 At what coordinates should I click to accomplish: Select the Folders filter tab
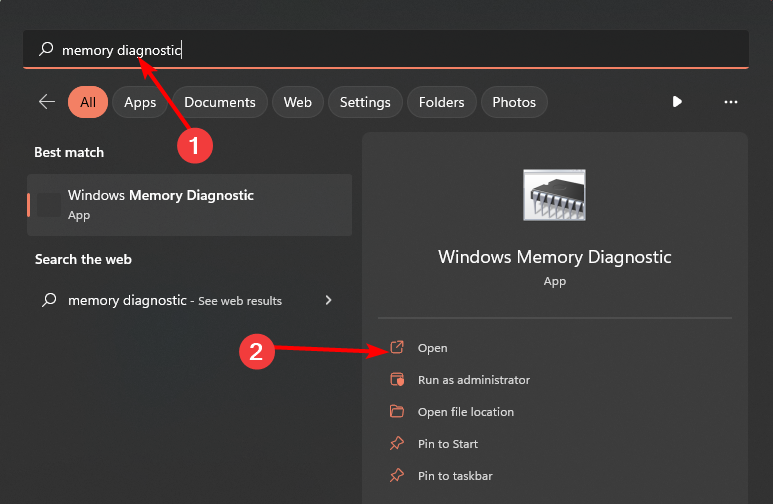(x=441, y=102)
